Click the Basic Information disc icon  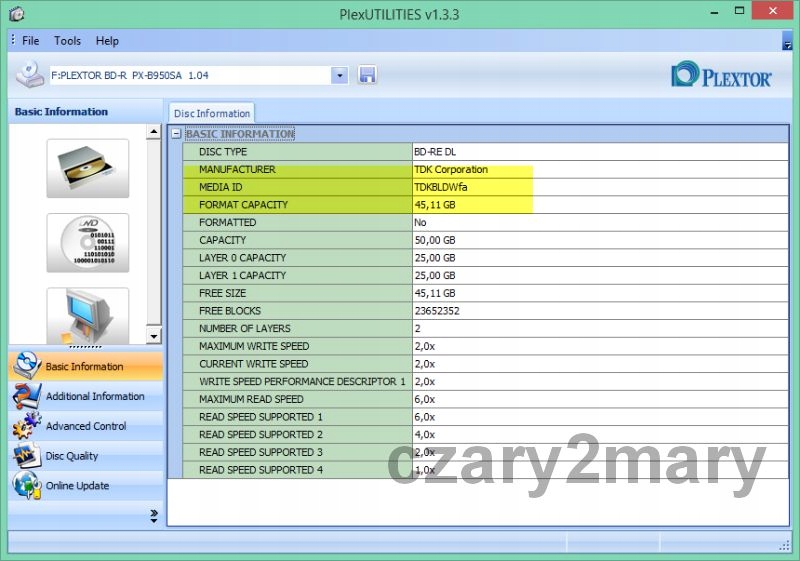tap(27, 365)
